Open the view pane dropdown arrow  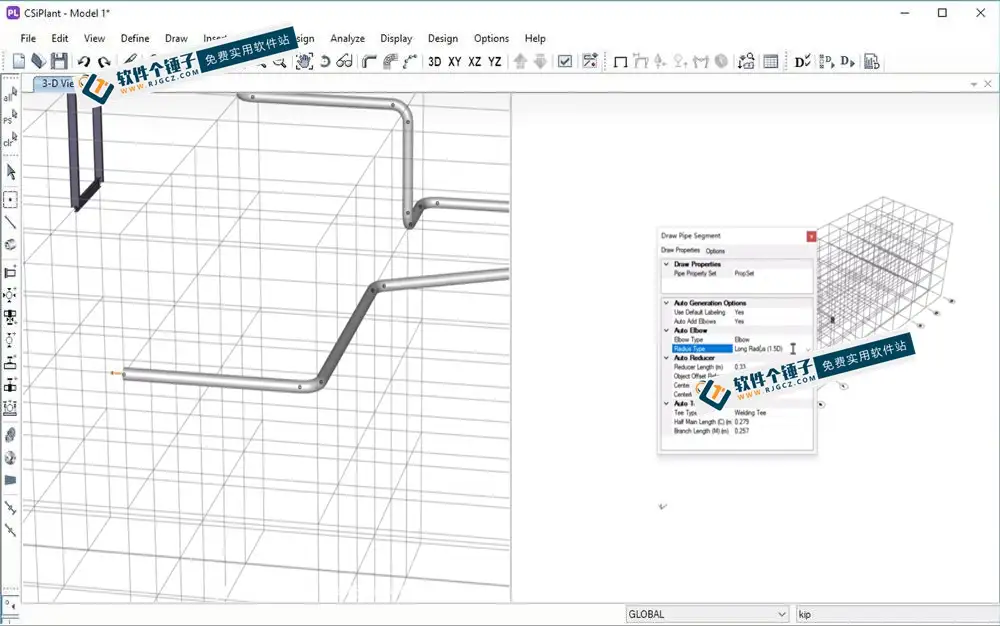(974, 84)
